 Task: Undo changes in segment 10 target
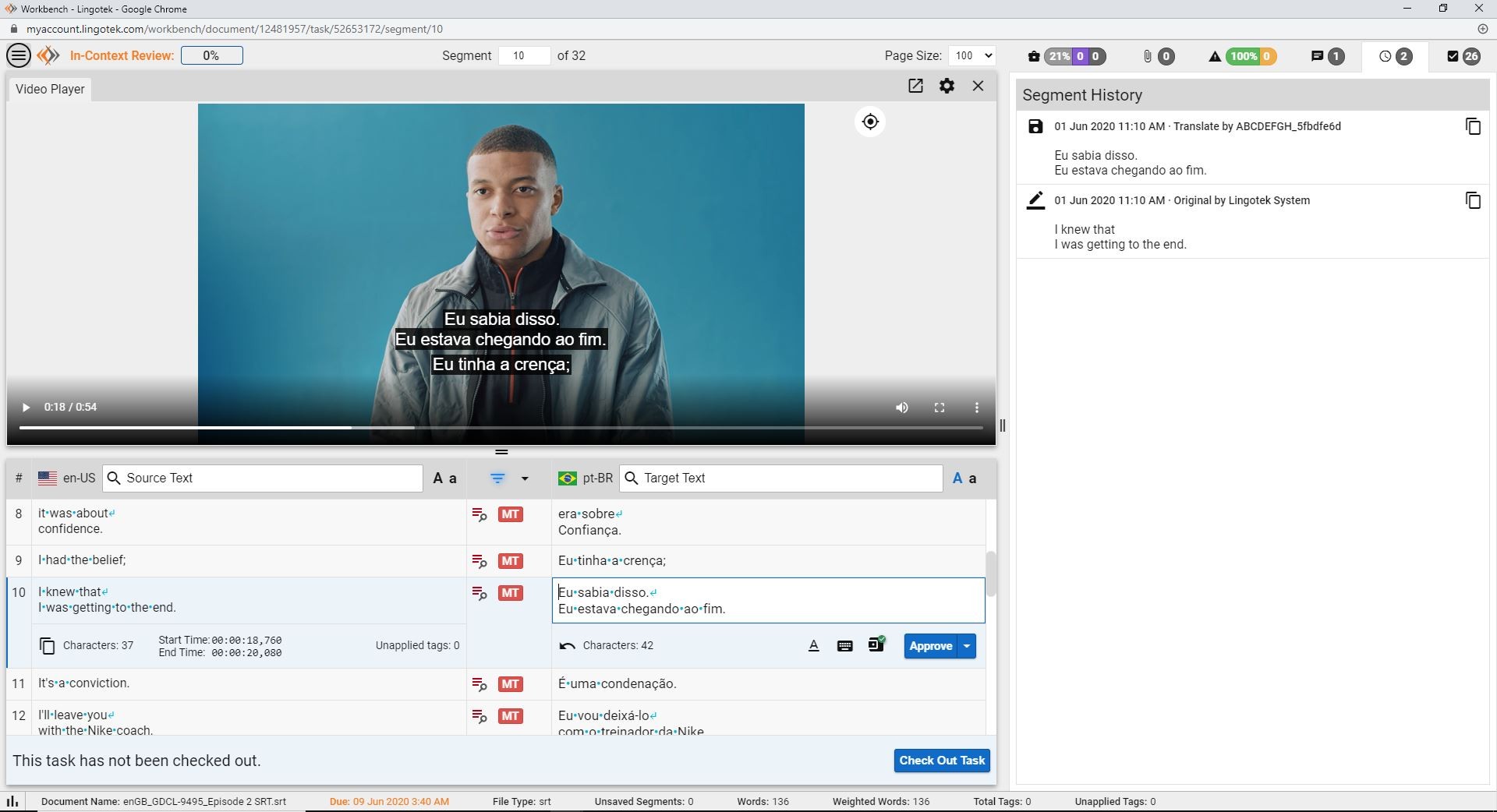pyautogui.click(x=567, y=645)
